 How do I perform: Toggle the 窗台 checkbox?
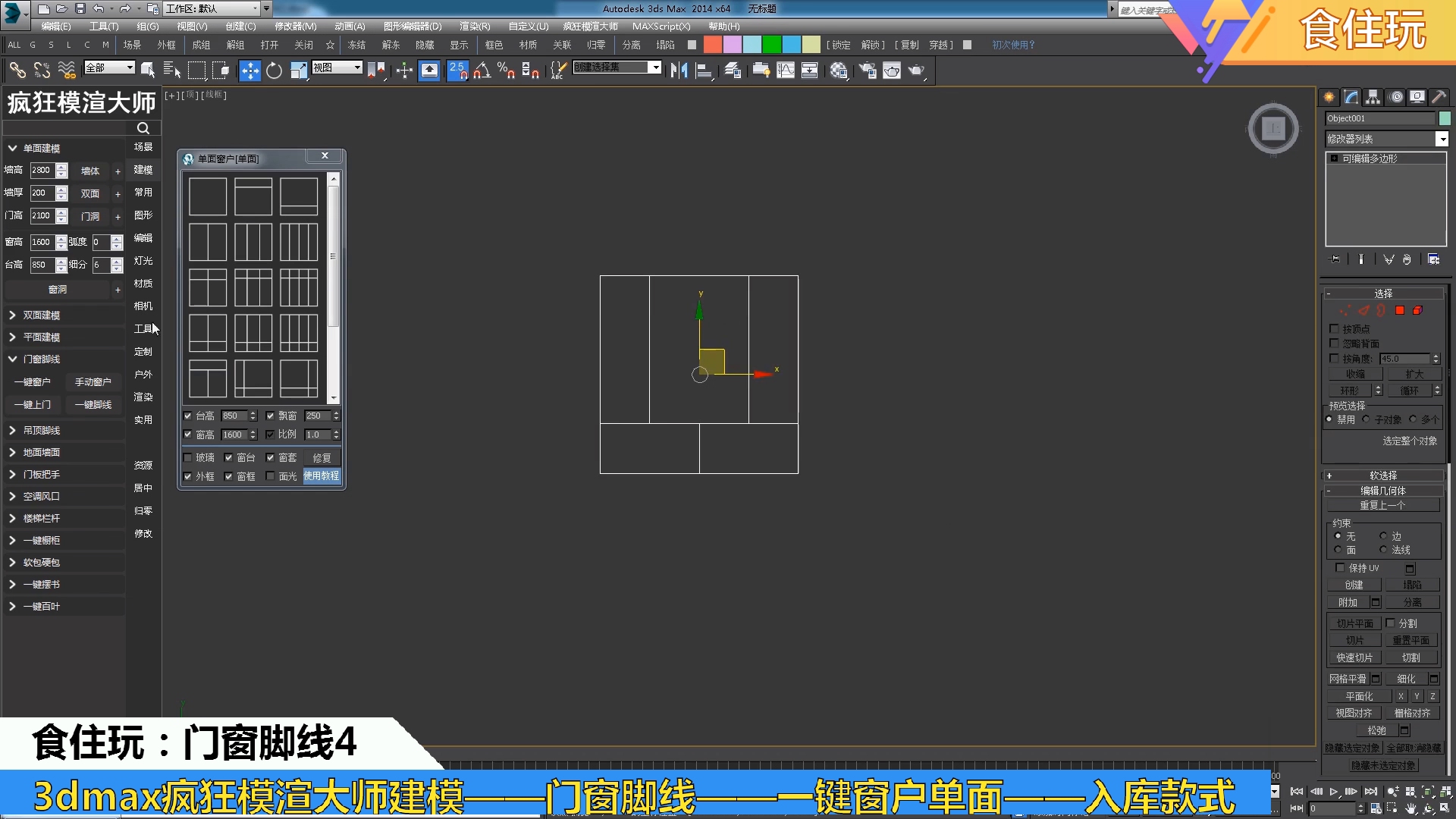tap(228, 457)
